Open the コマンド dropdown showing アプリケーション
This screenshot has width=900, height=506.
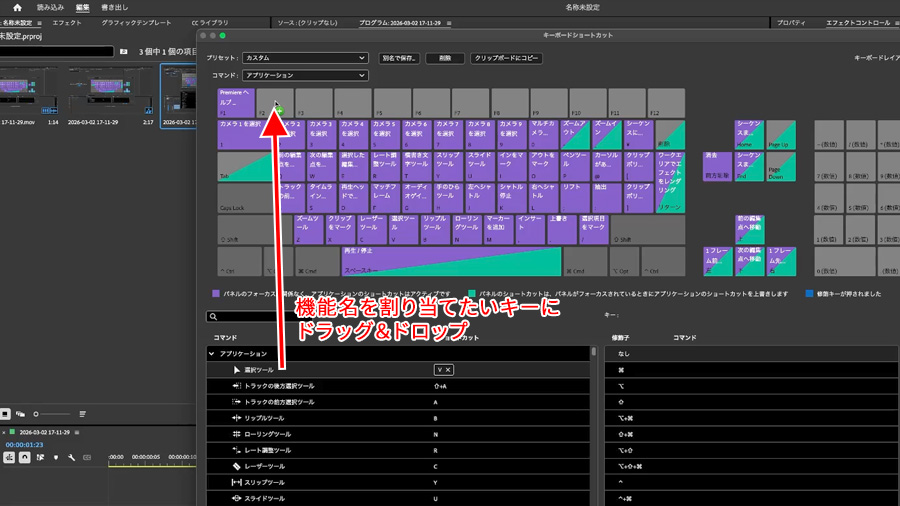305,75
